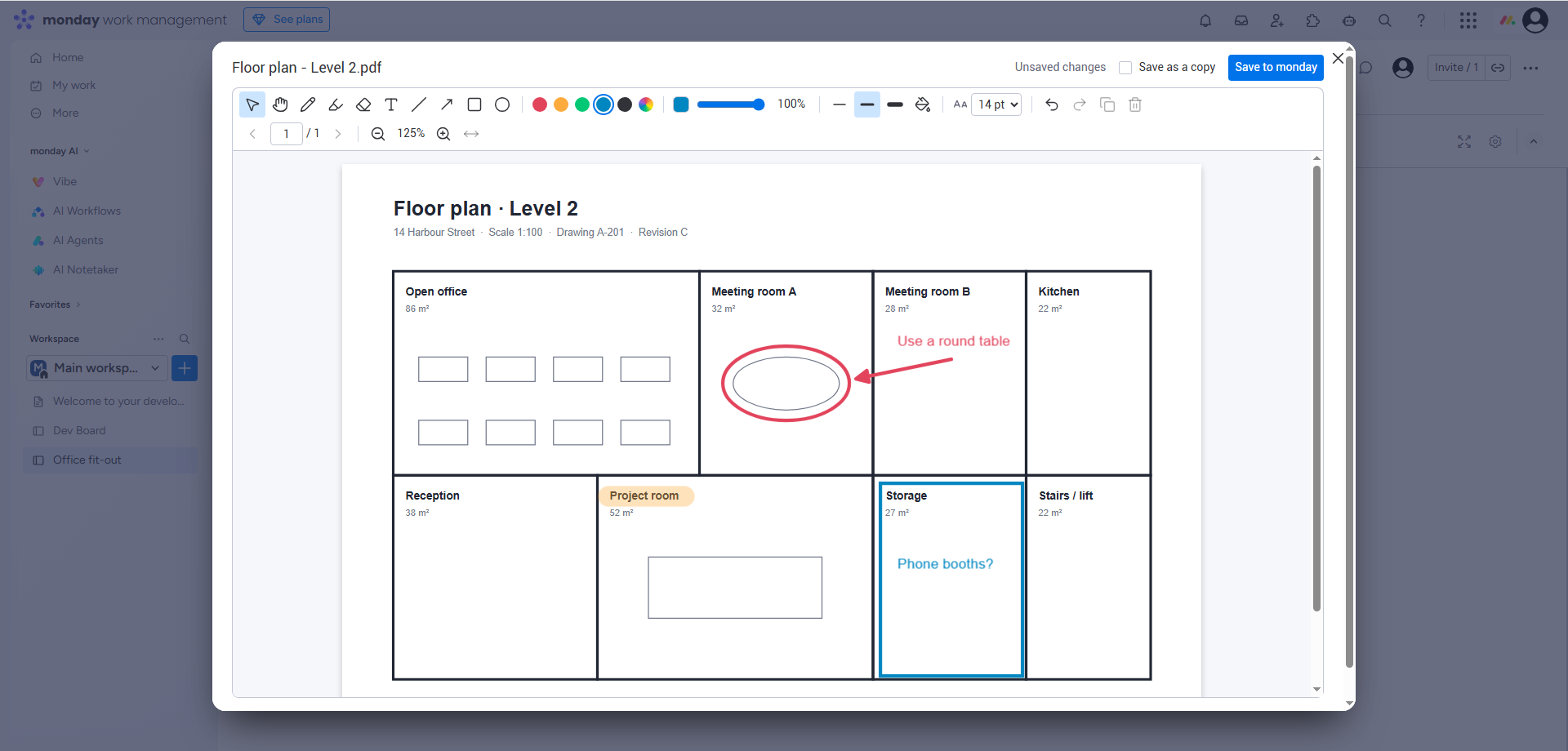Search within the workspace
This screenshot has width=1568, height=751.
pyautogui.click(x=185, y=339)
